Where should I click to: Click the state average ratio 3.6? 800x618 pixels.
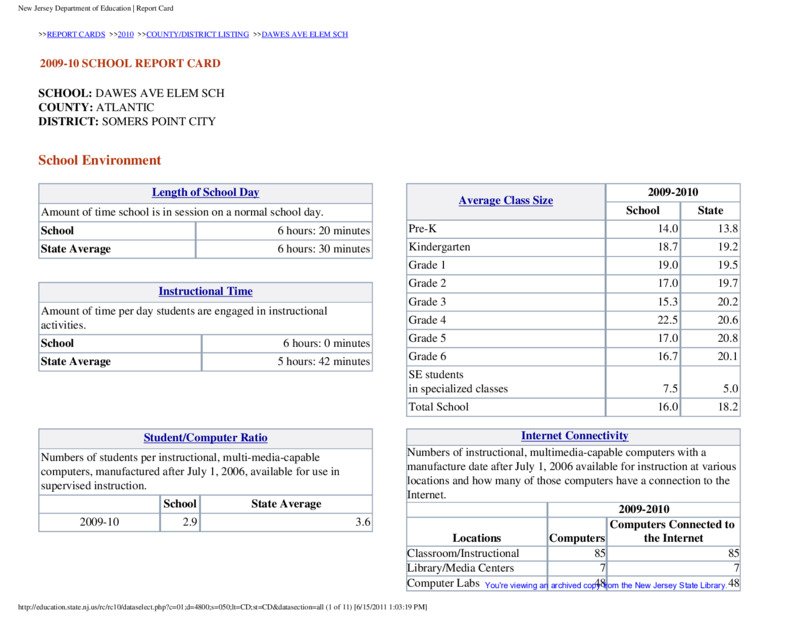click(x=363, y=522)
